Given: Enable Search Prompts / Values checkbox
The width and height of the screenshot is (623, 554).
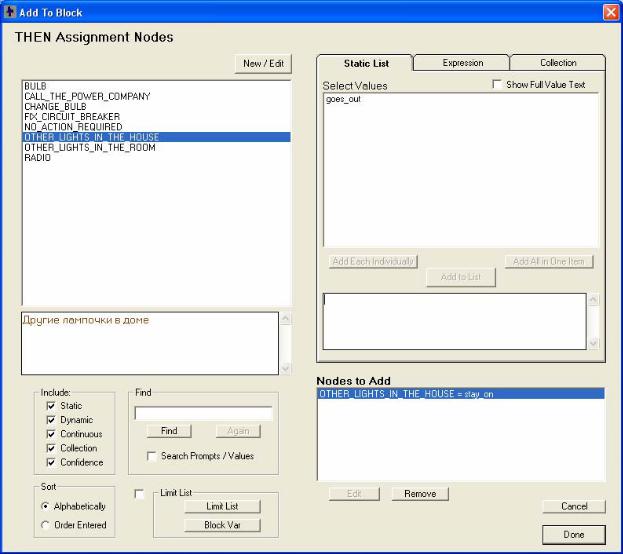Looking at the screenshot, I should (x=151, y=456).
